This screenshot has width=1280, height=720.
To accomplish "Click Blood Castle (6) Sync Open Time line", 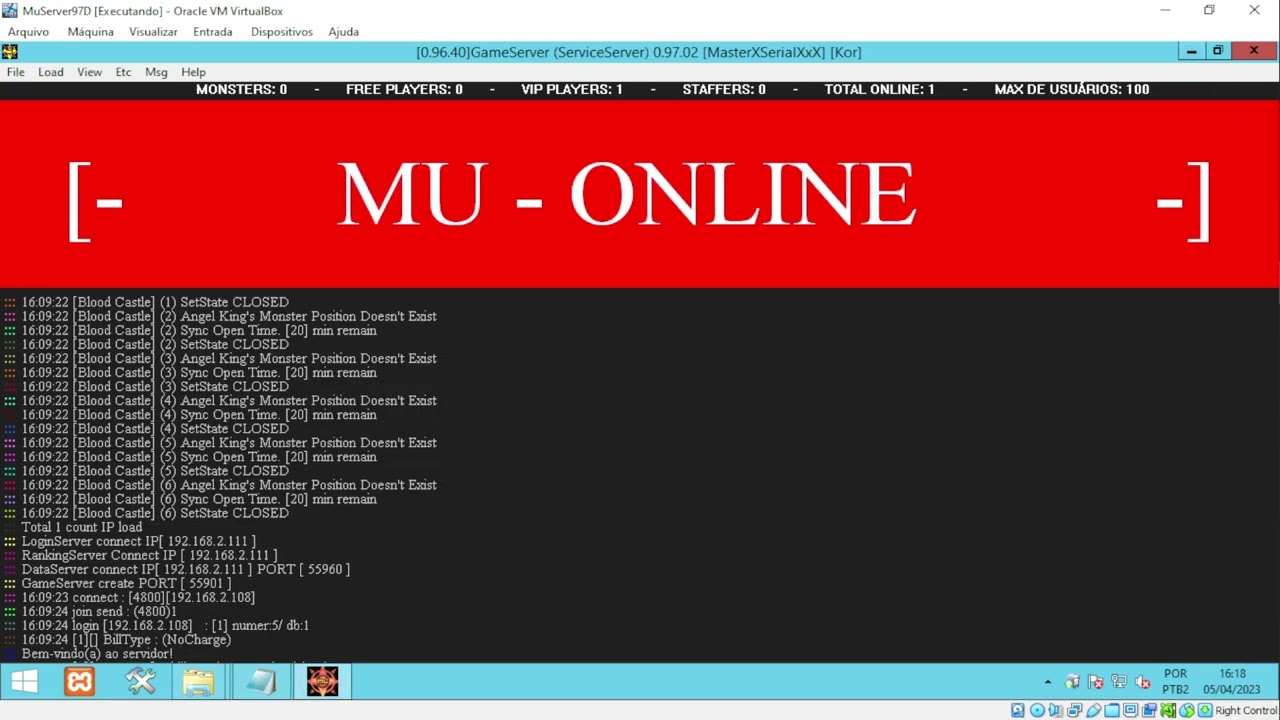I will (199, 499).
